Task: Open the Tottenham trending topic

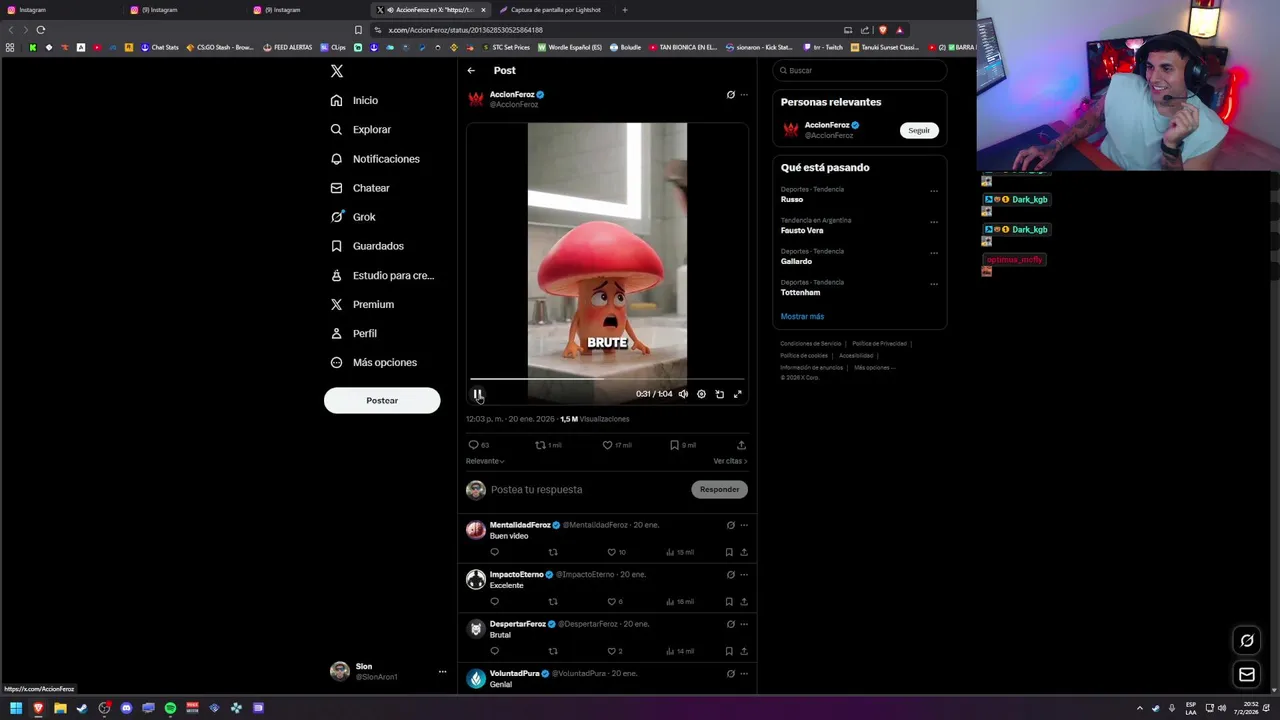Action: coord(800,293)
